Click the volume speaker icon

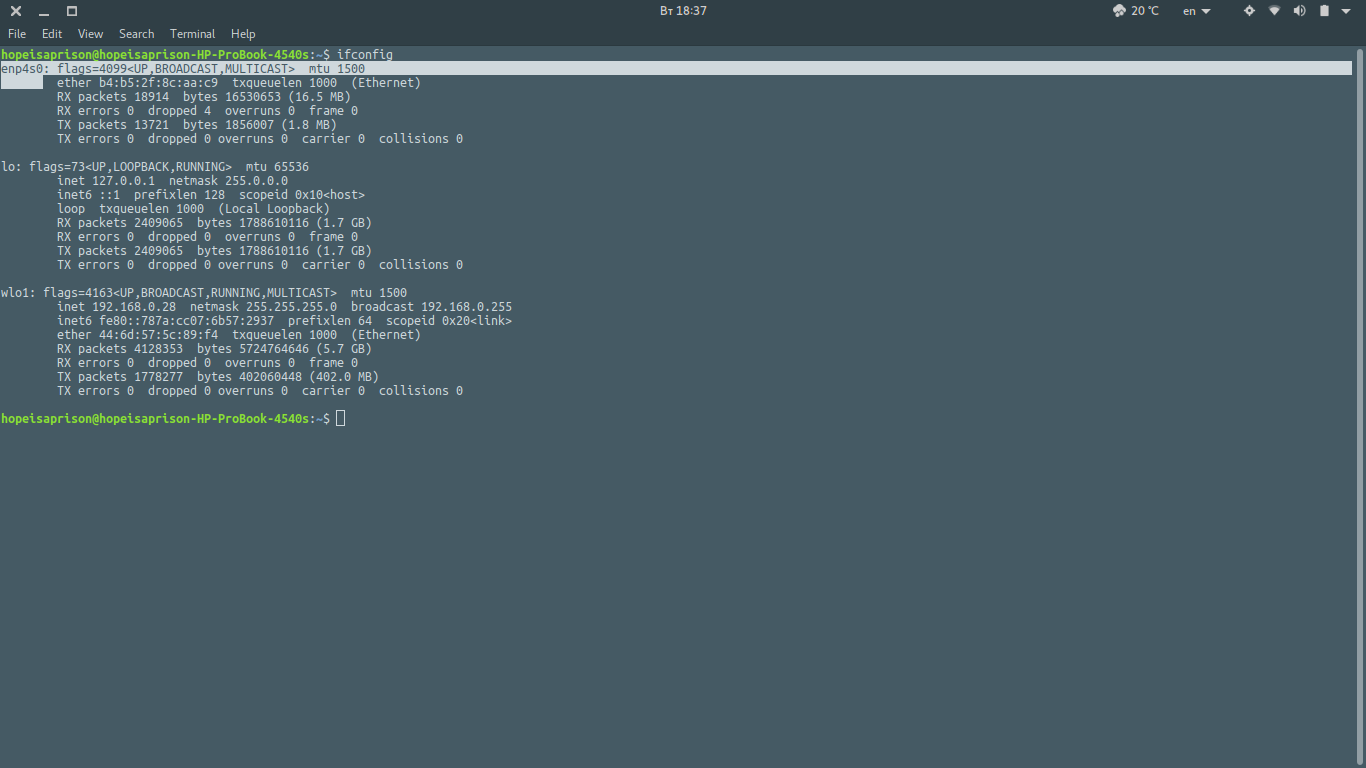(x=1300, y=11)
